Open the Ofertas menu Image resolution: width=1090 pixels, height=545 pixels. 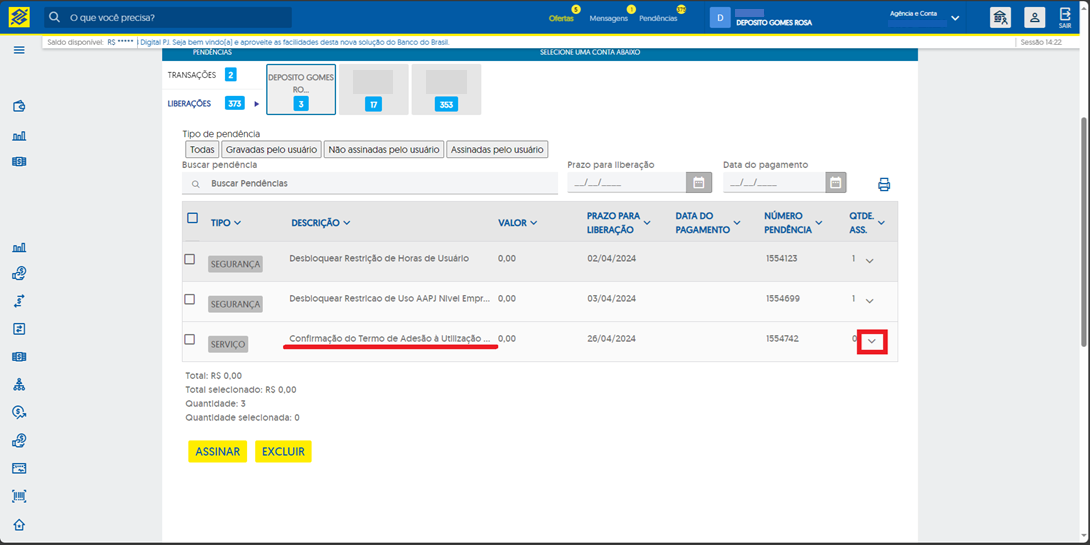[x=561, y=19]
